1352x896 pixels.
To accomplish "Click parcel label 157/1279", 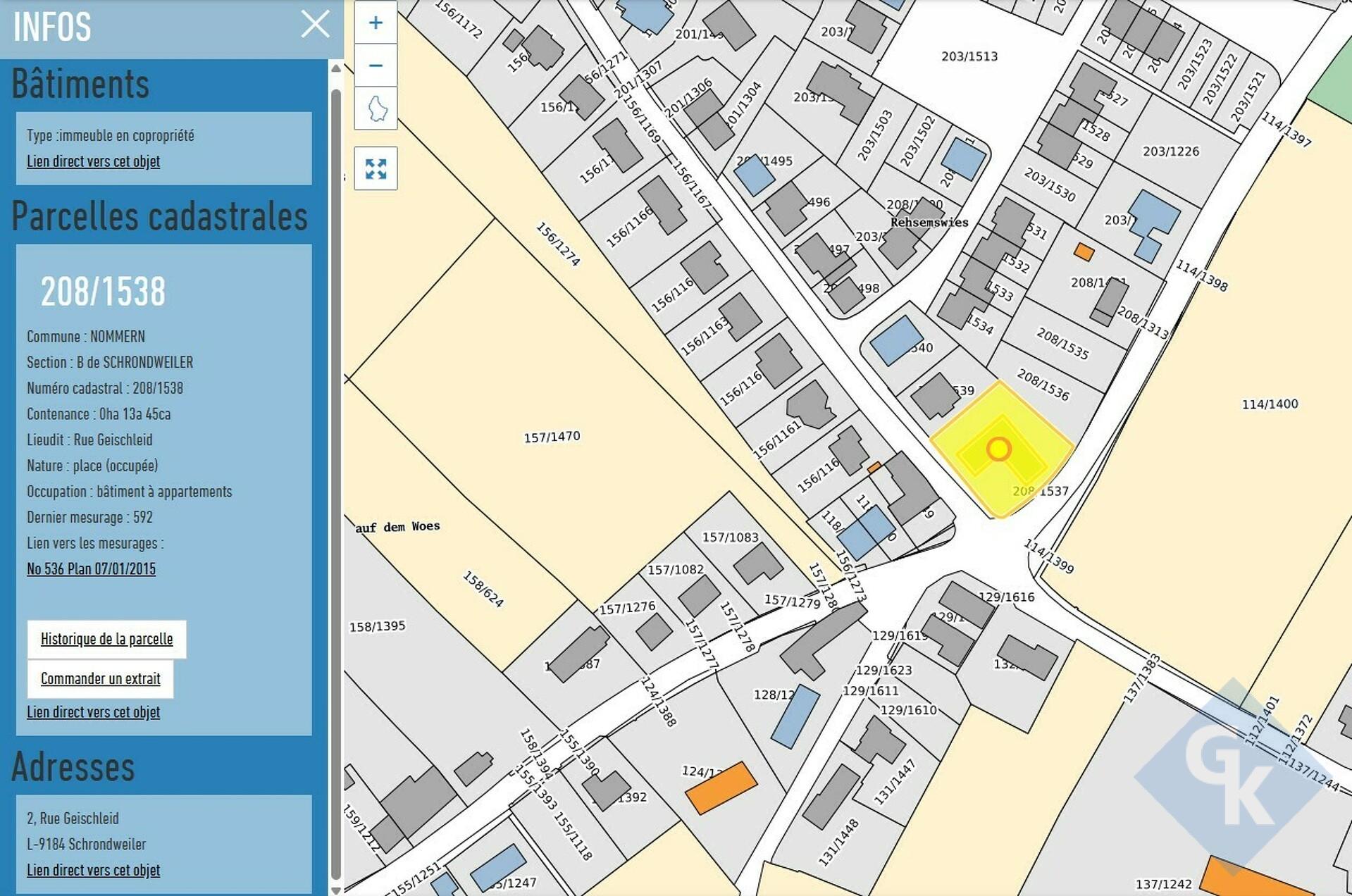I will (x=792, y=601).
